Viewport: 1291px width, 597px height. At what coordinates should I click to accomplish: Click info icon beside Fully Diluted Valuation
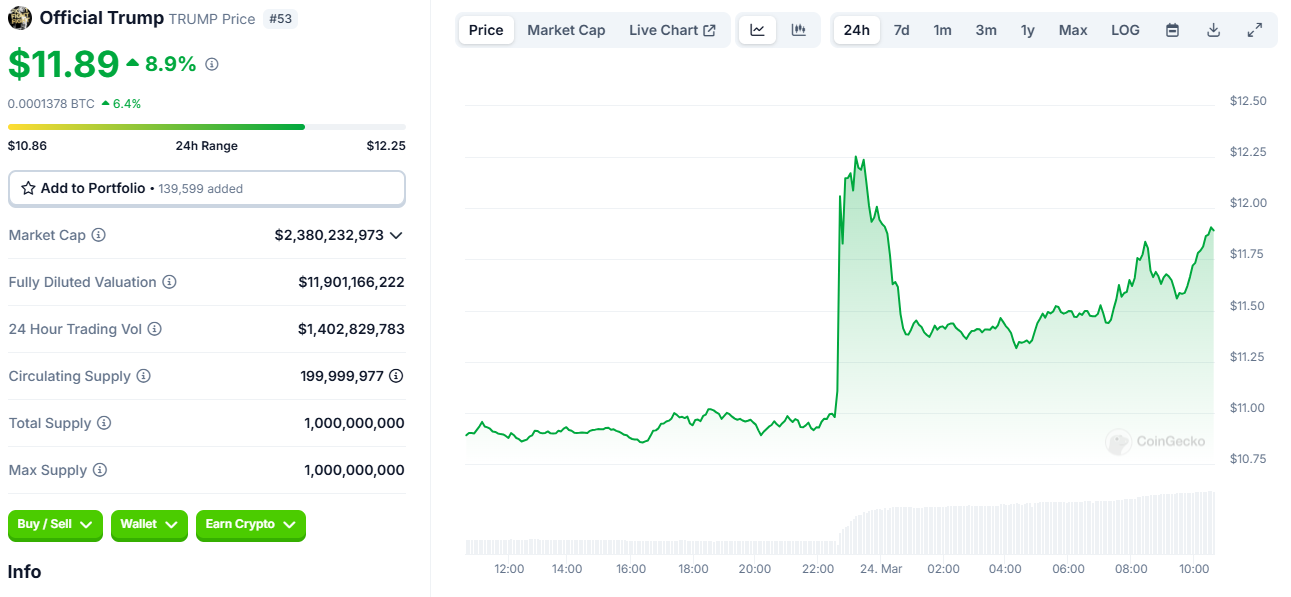tap(169, 282)
